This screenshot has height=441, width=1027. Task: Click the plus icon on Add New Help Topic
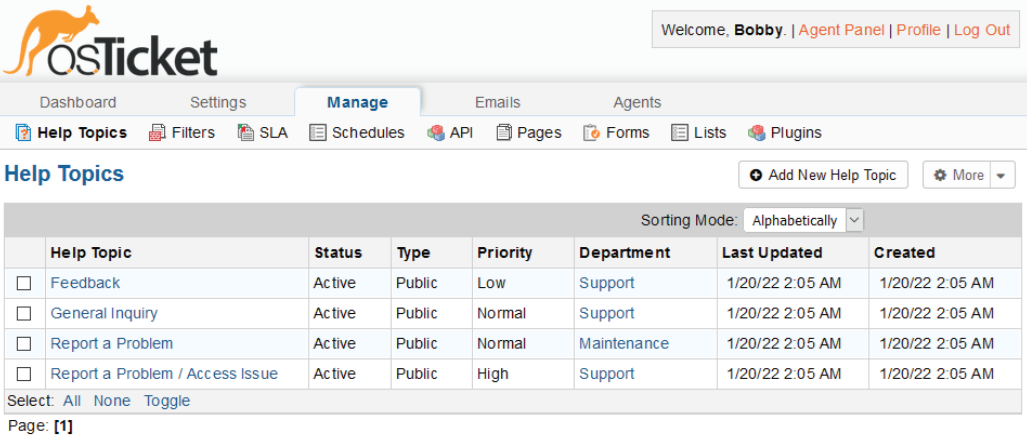pos(756,175)
